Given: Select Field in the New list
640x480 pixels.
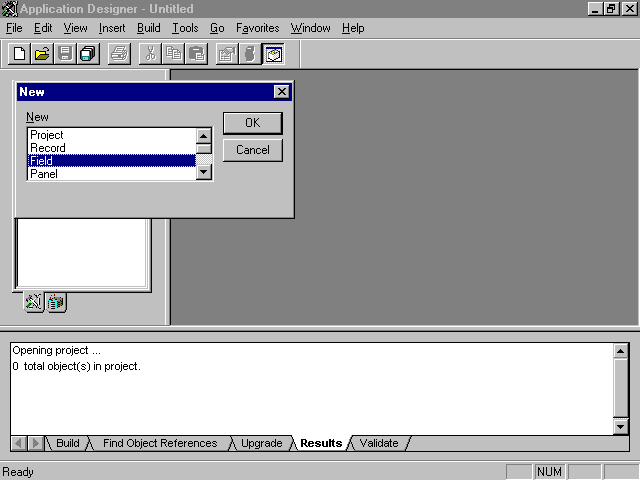Looking at the screenshot, I should pyautogui.click(x=111, y=161).
